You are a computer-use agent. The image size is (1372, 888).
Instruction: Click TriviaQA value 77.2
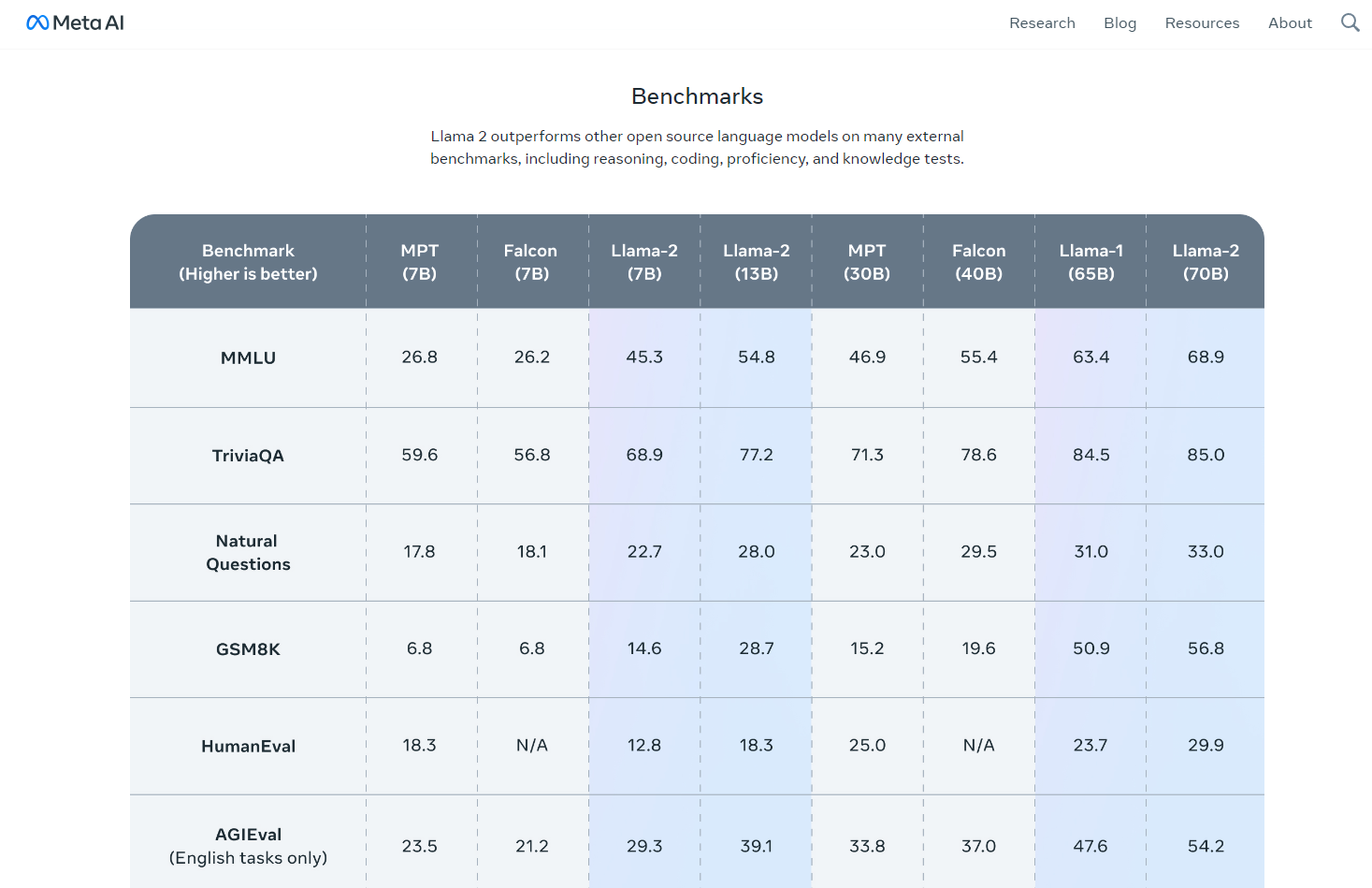click(x=757, y=455)
